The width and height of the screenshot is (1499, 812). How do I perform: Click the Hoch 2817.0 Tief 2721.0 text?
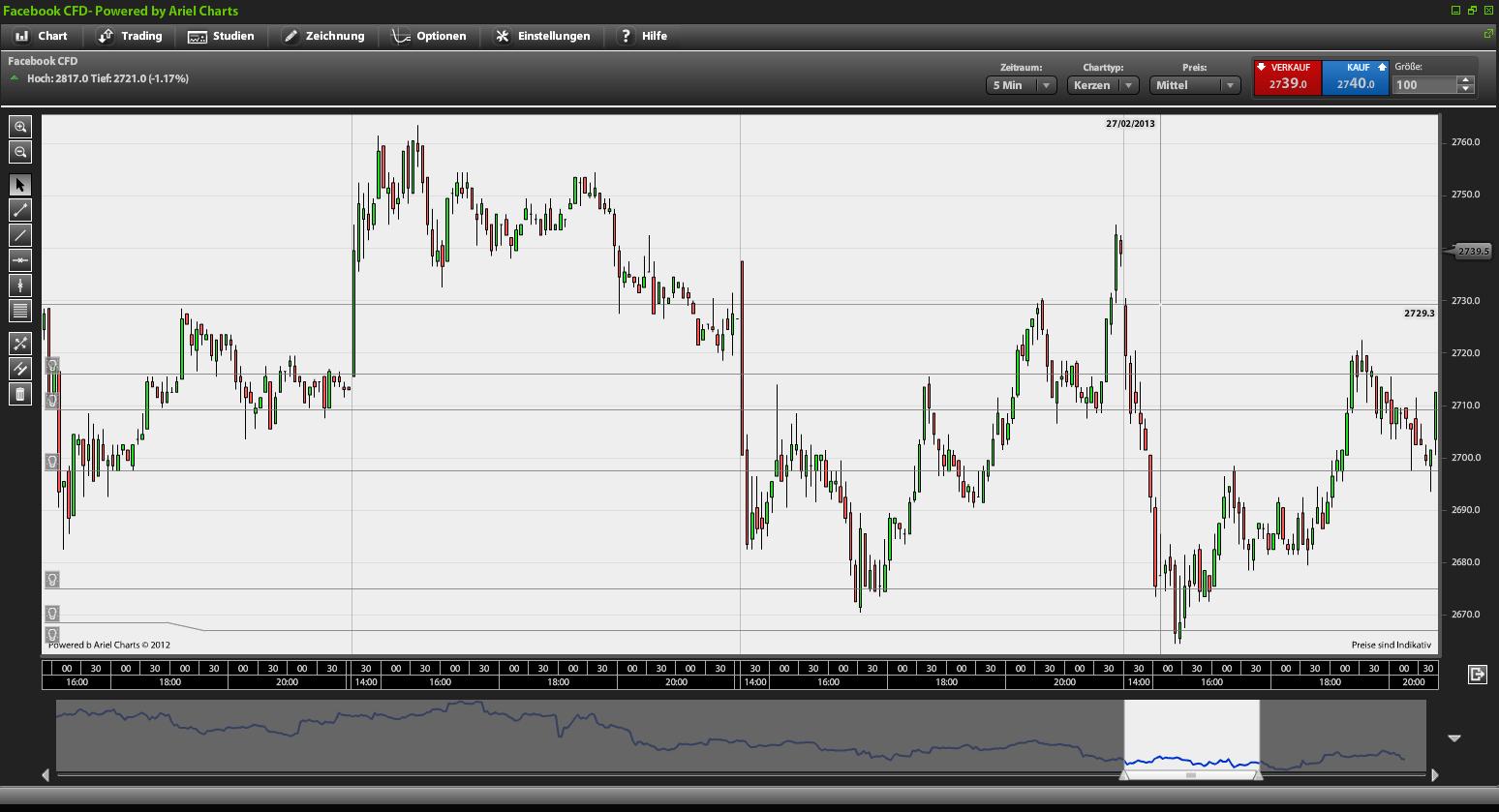[x=107, y=78]
